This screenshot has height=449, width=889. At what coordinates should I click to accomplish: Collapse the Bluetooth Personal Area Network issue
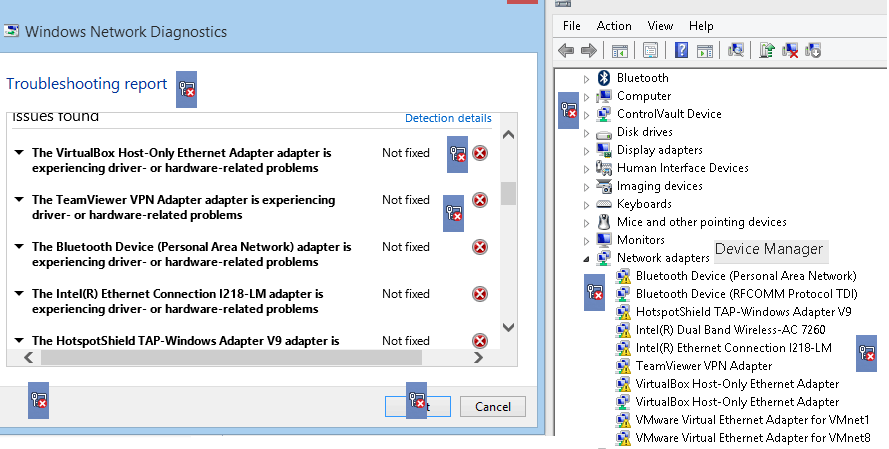[x=19, y=247]
